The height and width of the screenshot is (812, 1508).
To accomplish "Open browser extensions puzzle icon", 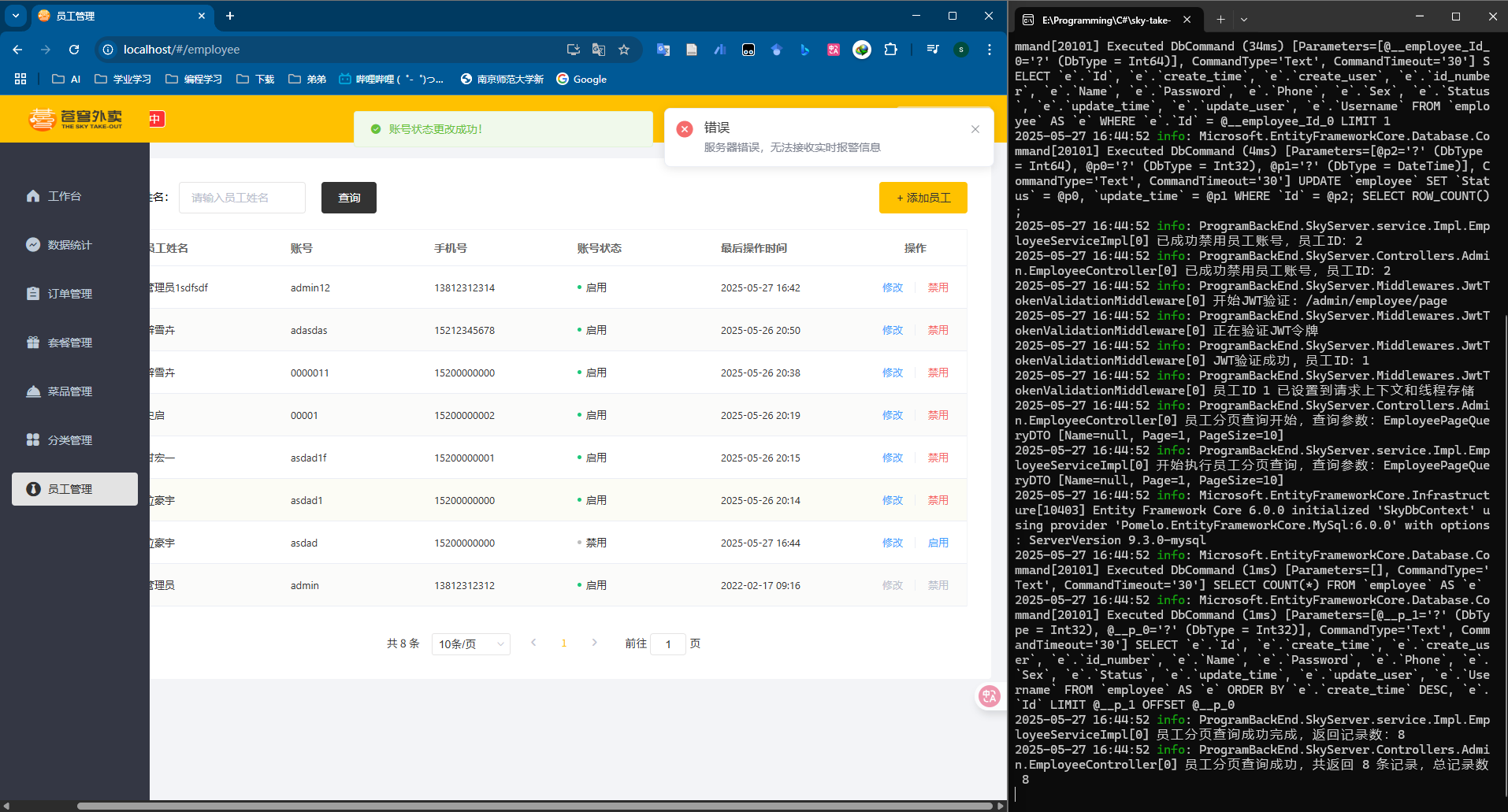I will coord(890,50).
